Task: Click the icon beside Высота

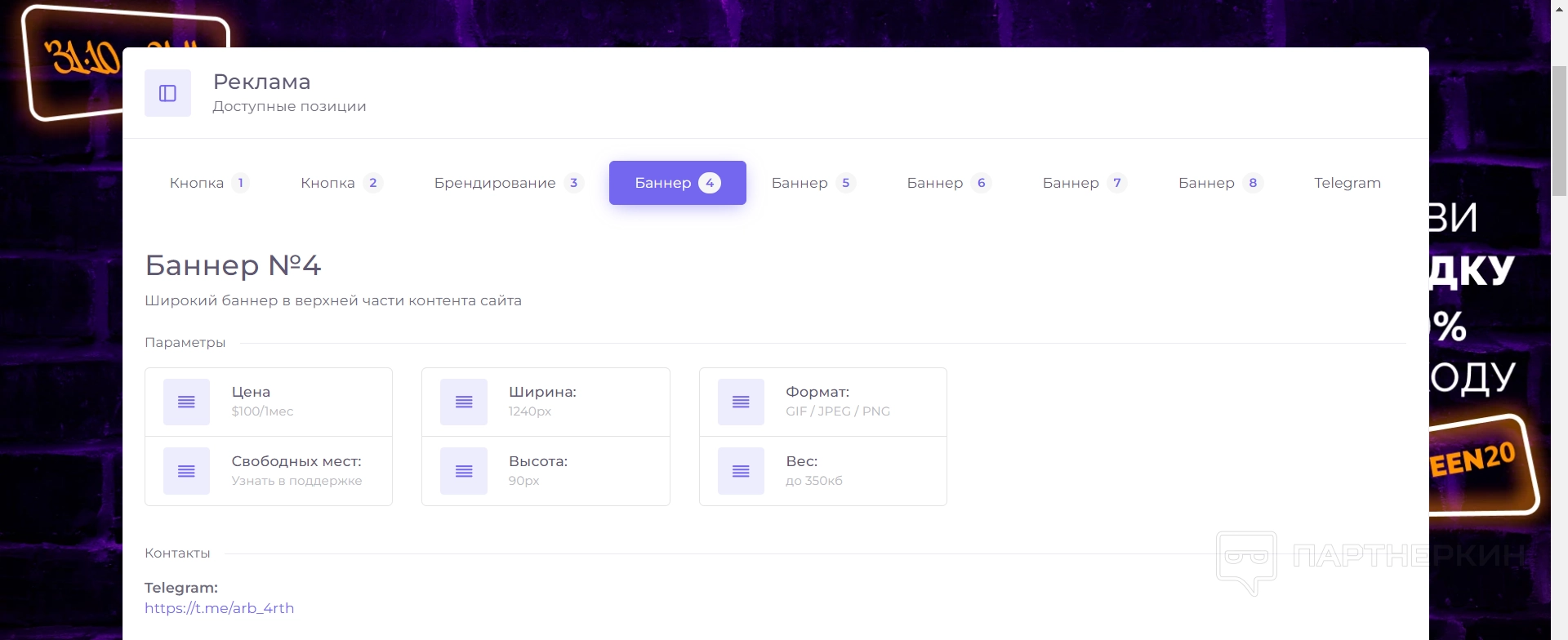Action: point(464,471)
